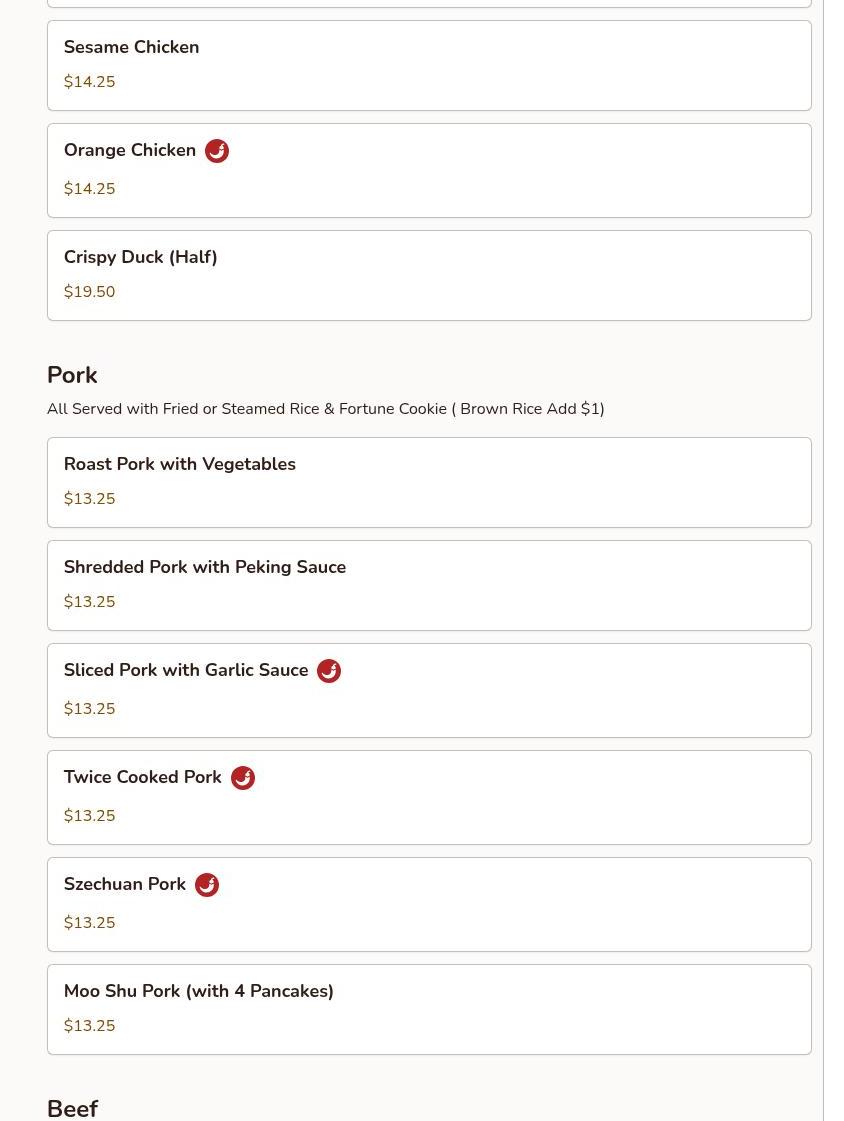Click the Pork section heading

click(x=72, y=375)
